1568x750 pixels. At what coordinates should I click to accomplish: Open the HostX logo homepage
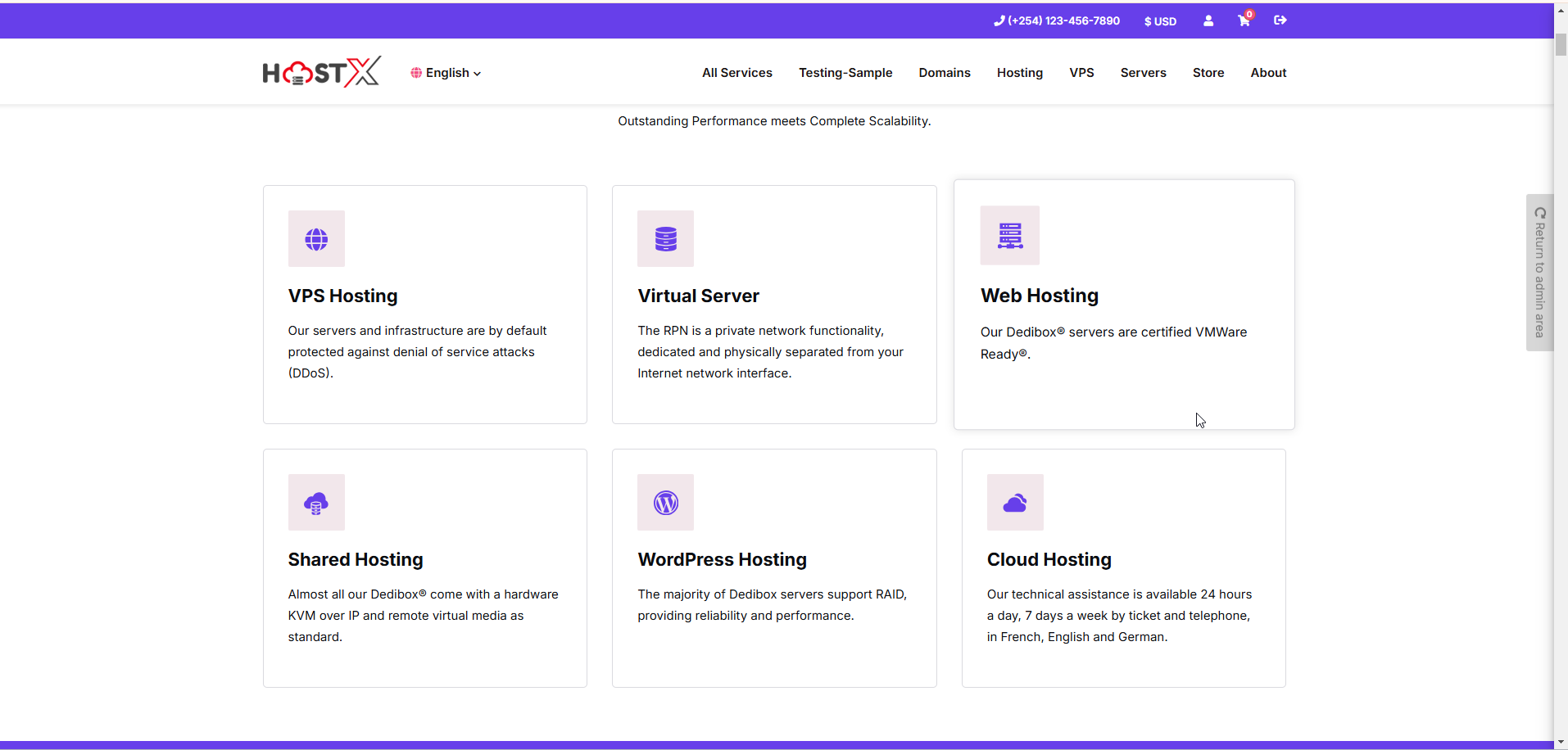(321, 73)
